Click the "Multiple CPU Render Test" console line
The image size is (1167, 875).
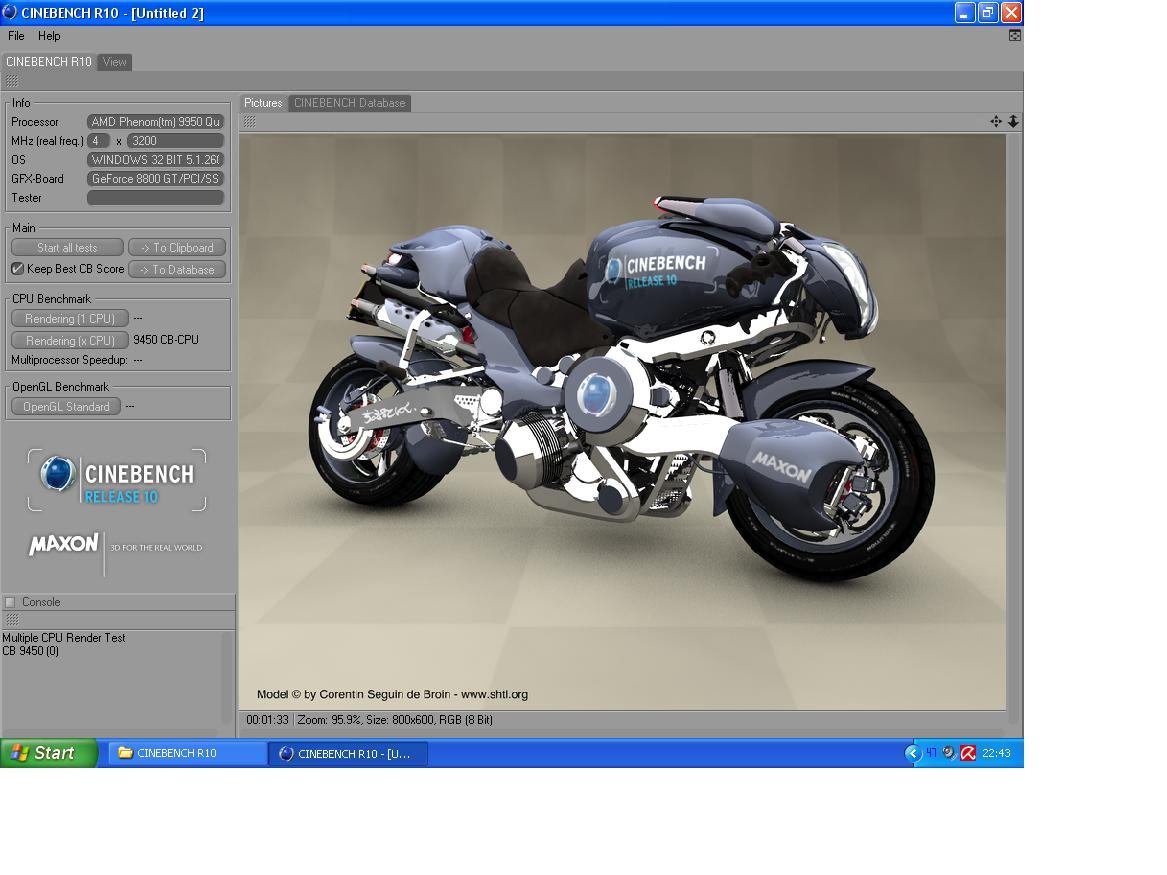tap(64, 638)
